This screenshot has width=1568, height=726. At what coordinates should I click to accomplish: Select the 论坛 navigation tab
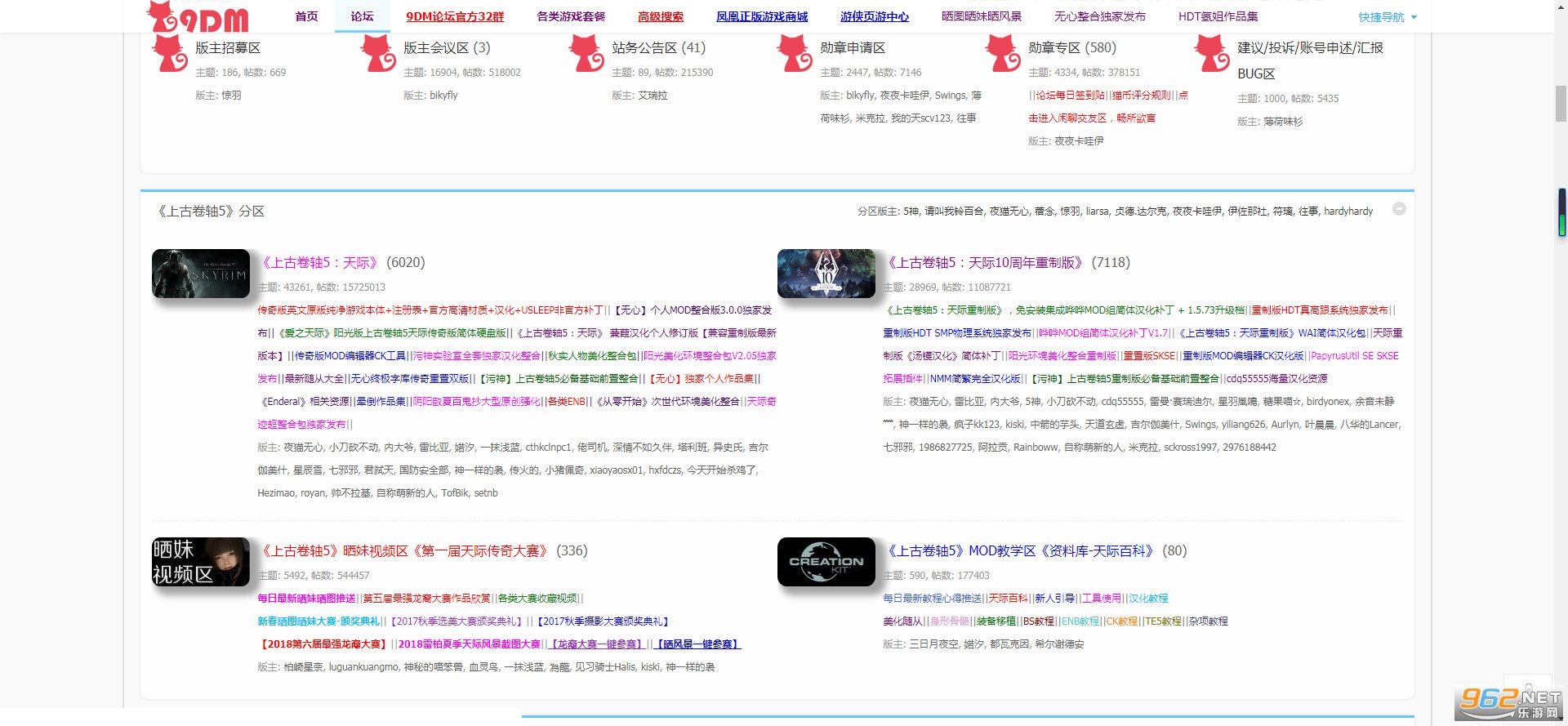click(x=362, y=16)
